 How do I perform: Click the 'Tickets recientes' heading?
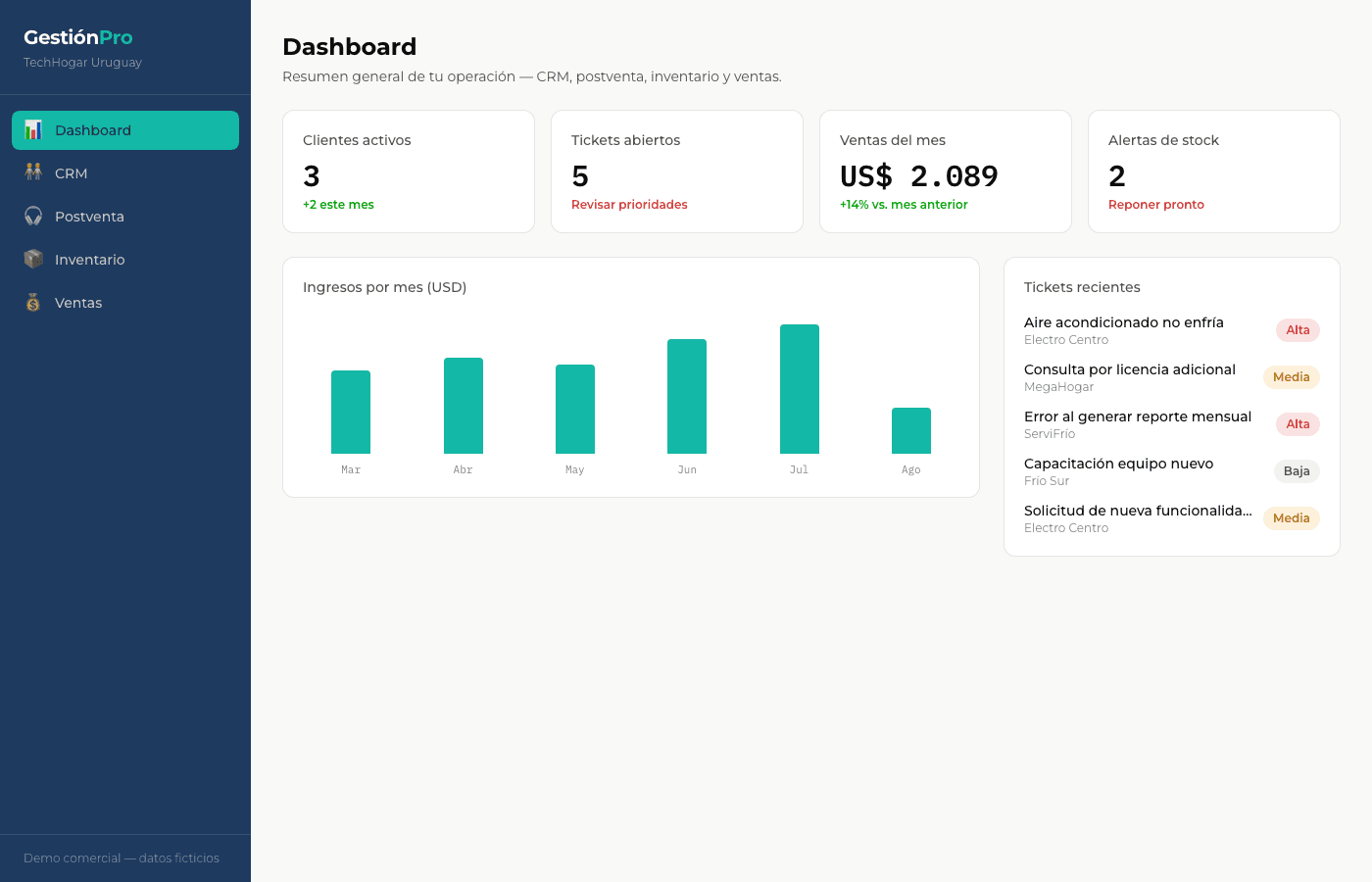pyautogui.click(x=1082, y=287)
